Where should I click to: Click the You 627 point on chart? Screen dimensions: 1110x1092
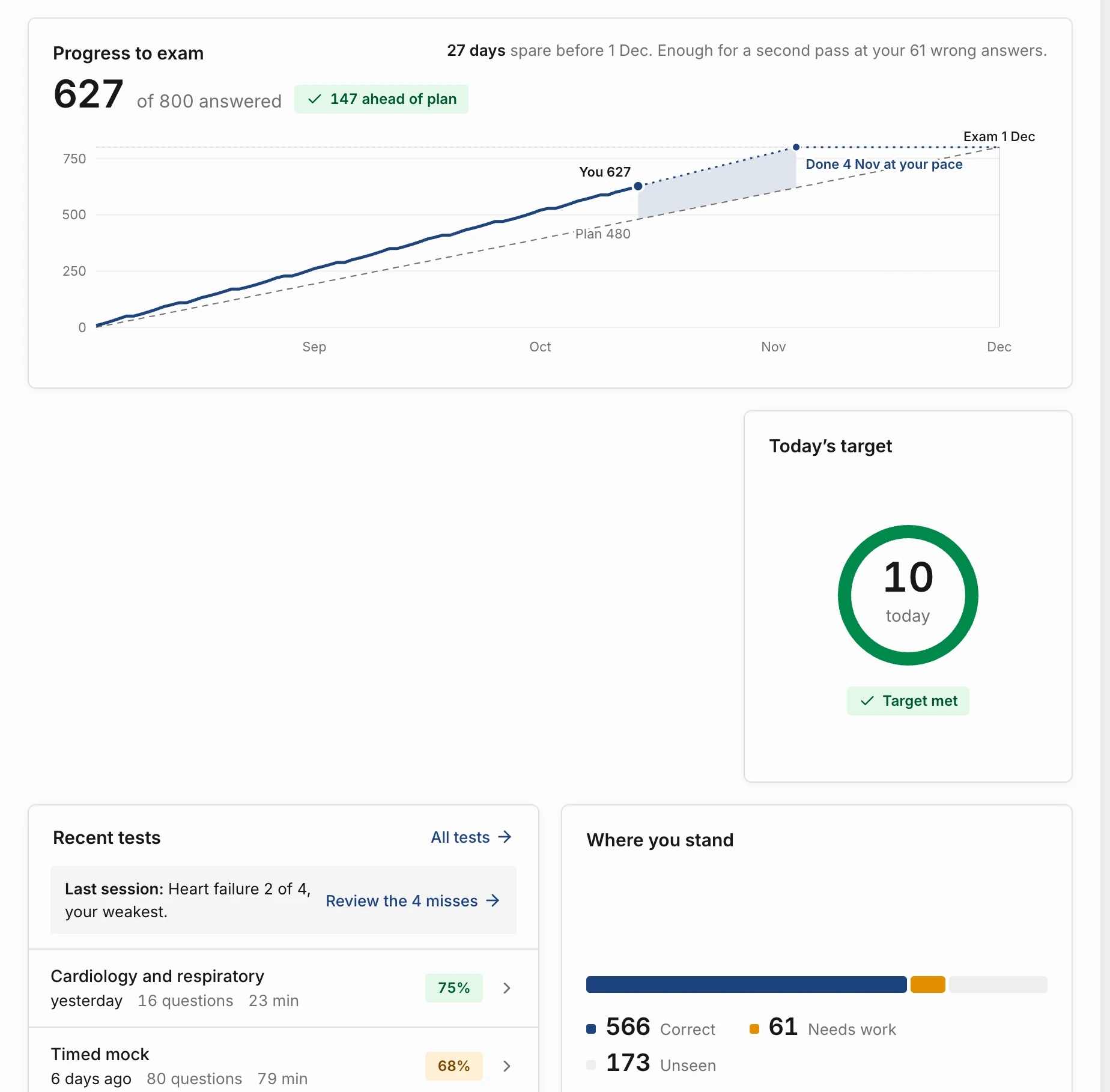click(x=638, y=186)
